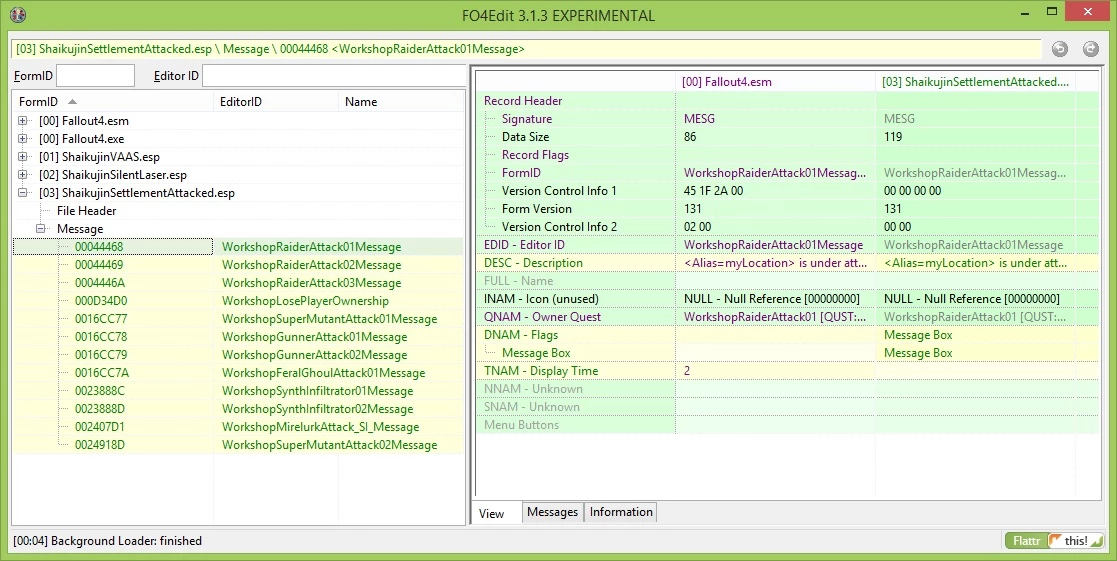
Task: Select record 002407D1 WorkshopMirelurkAttack_SI_Message
Action: pyautogui.click(x=238, y=426)
